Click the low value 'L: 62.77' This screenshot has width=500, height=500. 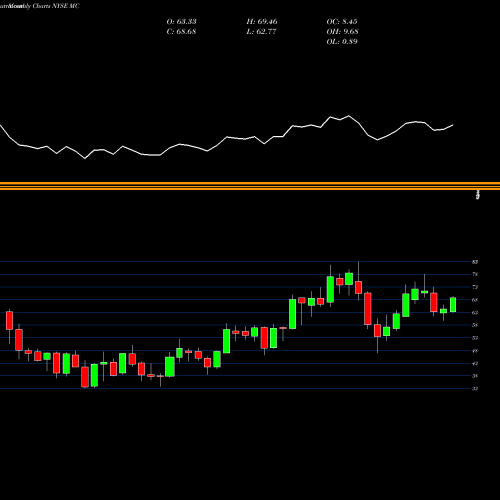click(x=261, y=32)
